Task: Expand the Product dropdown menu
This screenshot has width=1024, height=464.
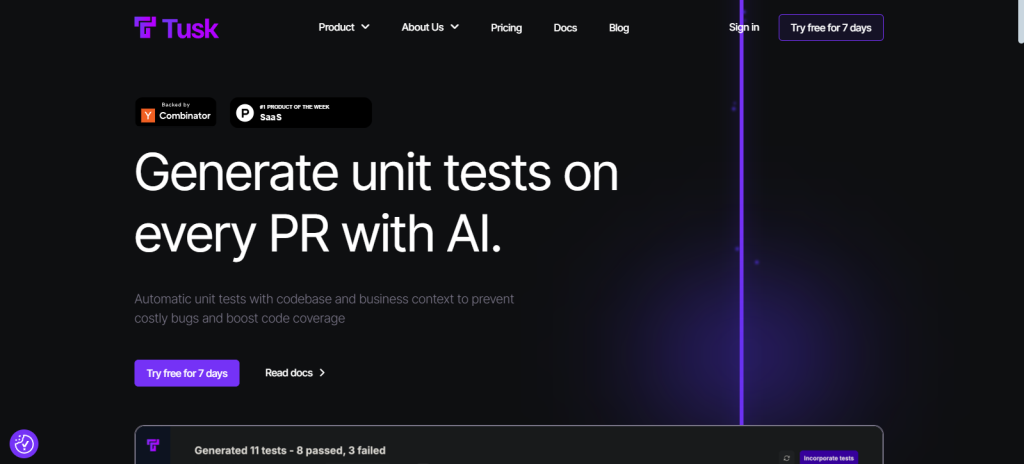Action: (344, 27)
